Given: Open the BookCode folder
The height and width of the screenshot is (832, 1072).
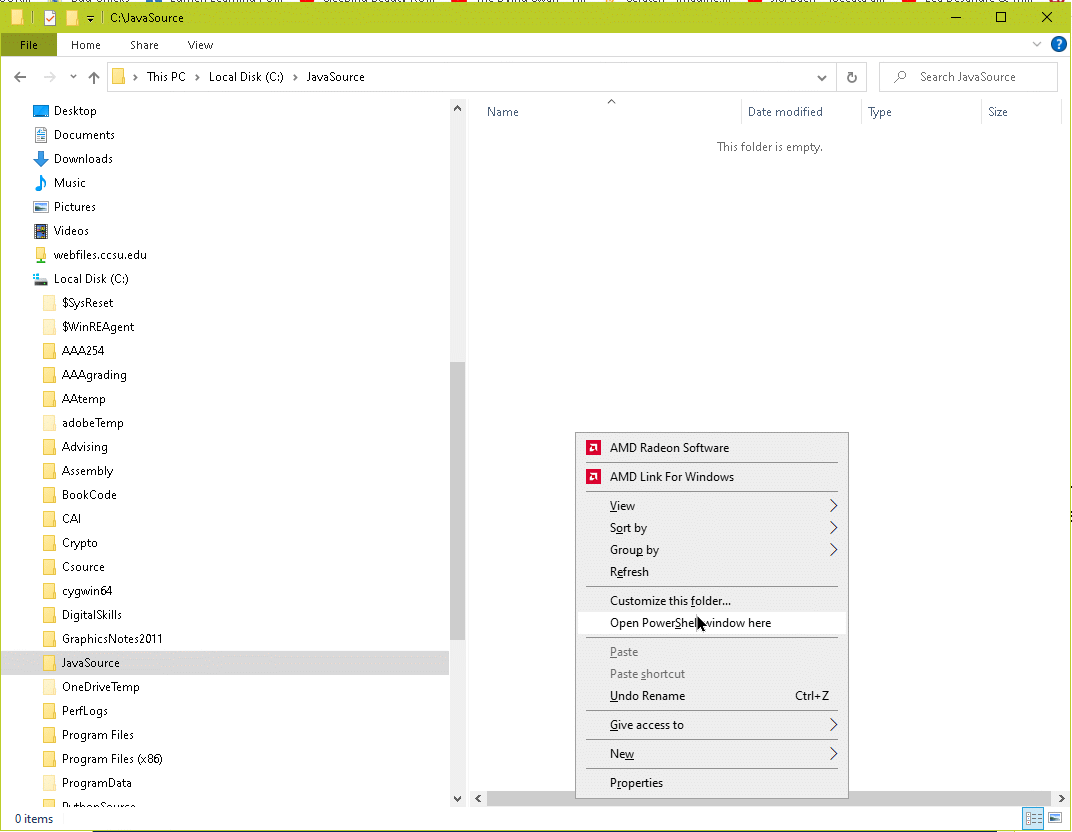Looking at the screenshot, I should tap(89, 495).
